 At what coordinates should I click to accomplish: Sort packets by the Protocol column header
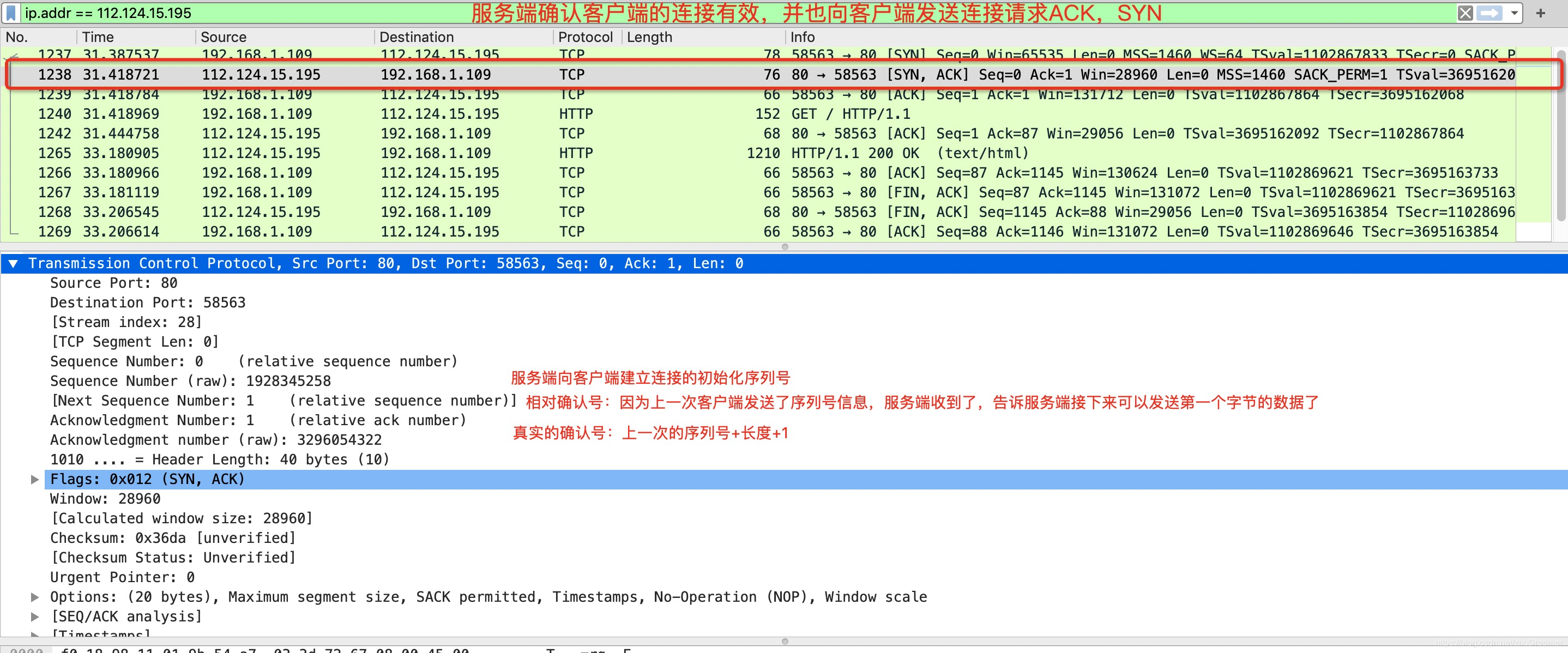pos(587,37)
